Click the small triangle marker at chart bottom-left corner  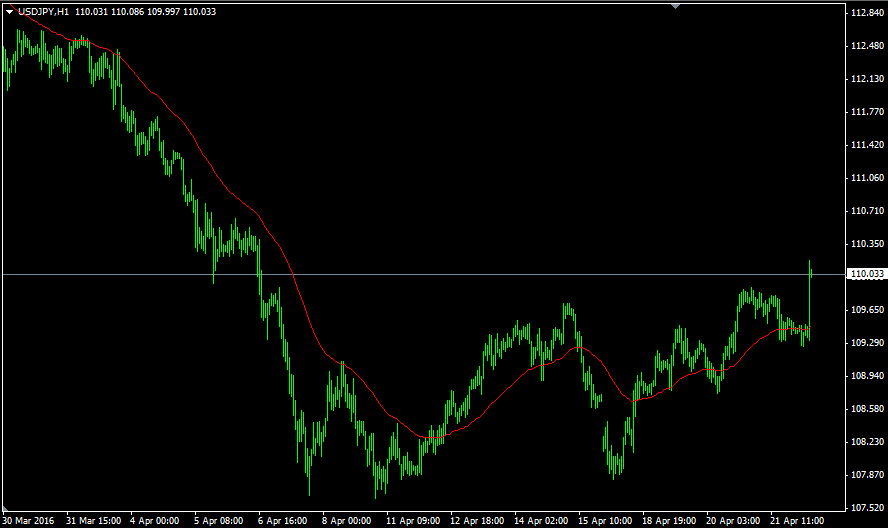(5, 508)
